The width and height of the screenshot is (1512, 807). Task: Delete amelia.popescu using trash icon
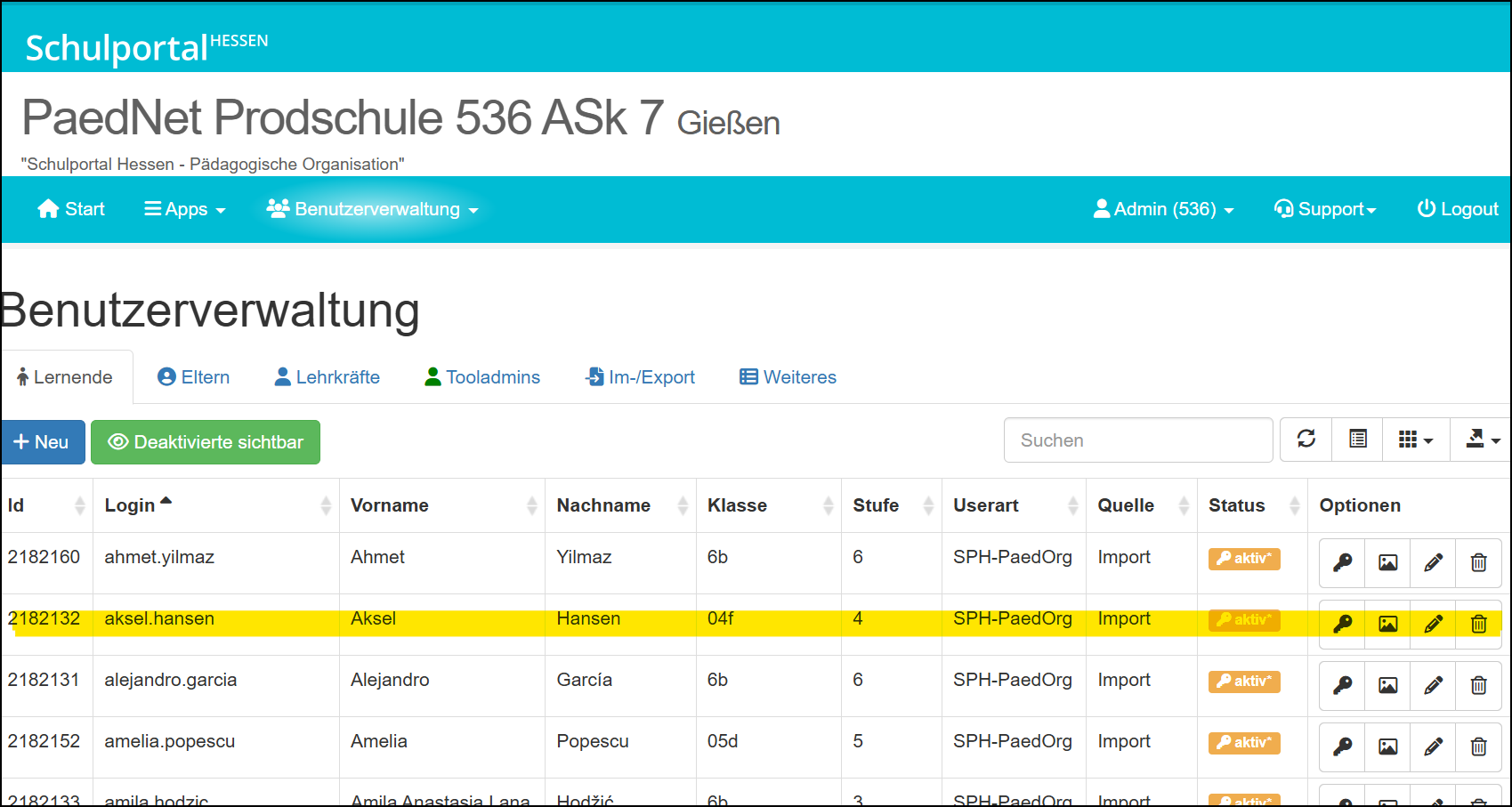point(1478,746)
